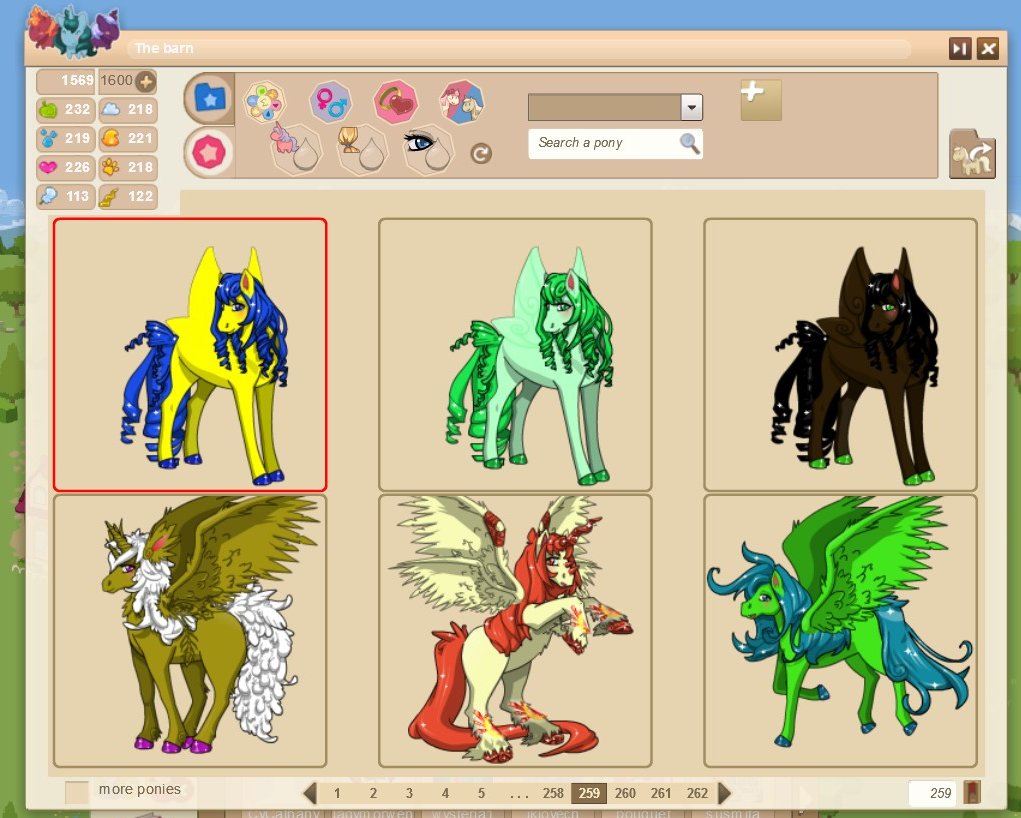The width and height of the screenshot is (1021, 818).
Task: Select the pink star badge filter
Action: pyautogui.click(x=209, y=152)
